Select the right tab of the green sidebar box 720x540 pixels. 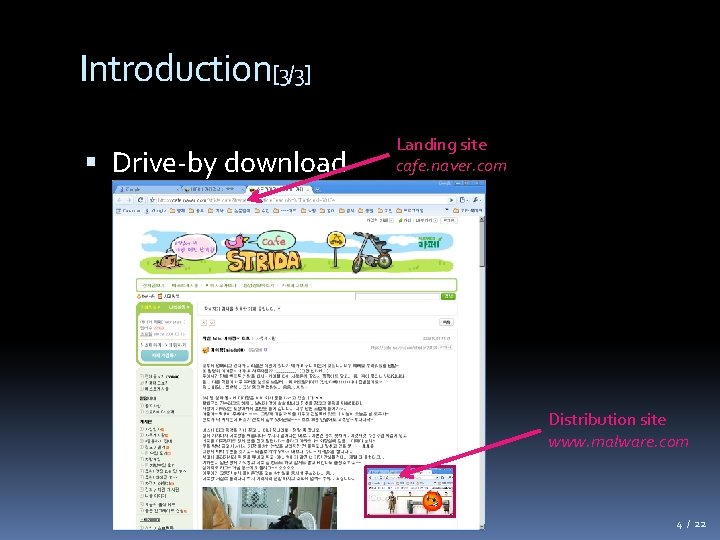(178, 307)
